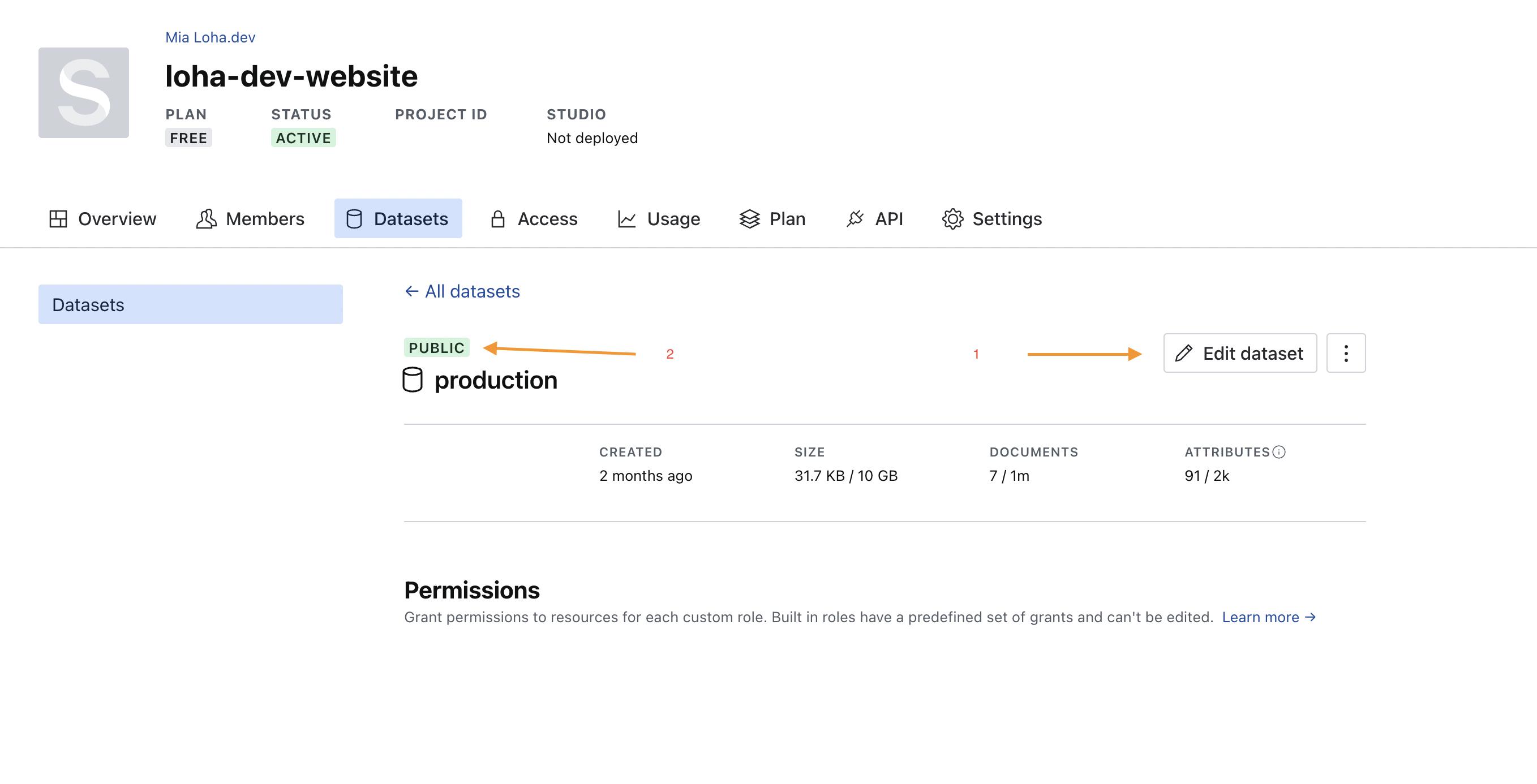Click the Plan layers icon
Image resolution: width=1537 pixels, height=784 pixels.
749,219
